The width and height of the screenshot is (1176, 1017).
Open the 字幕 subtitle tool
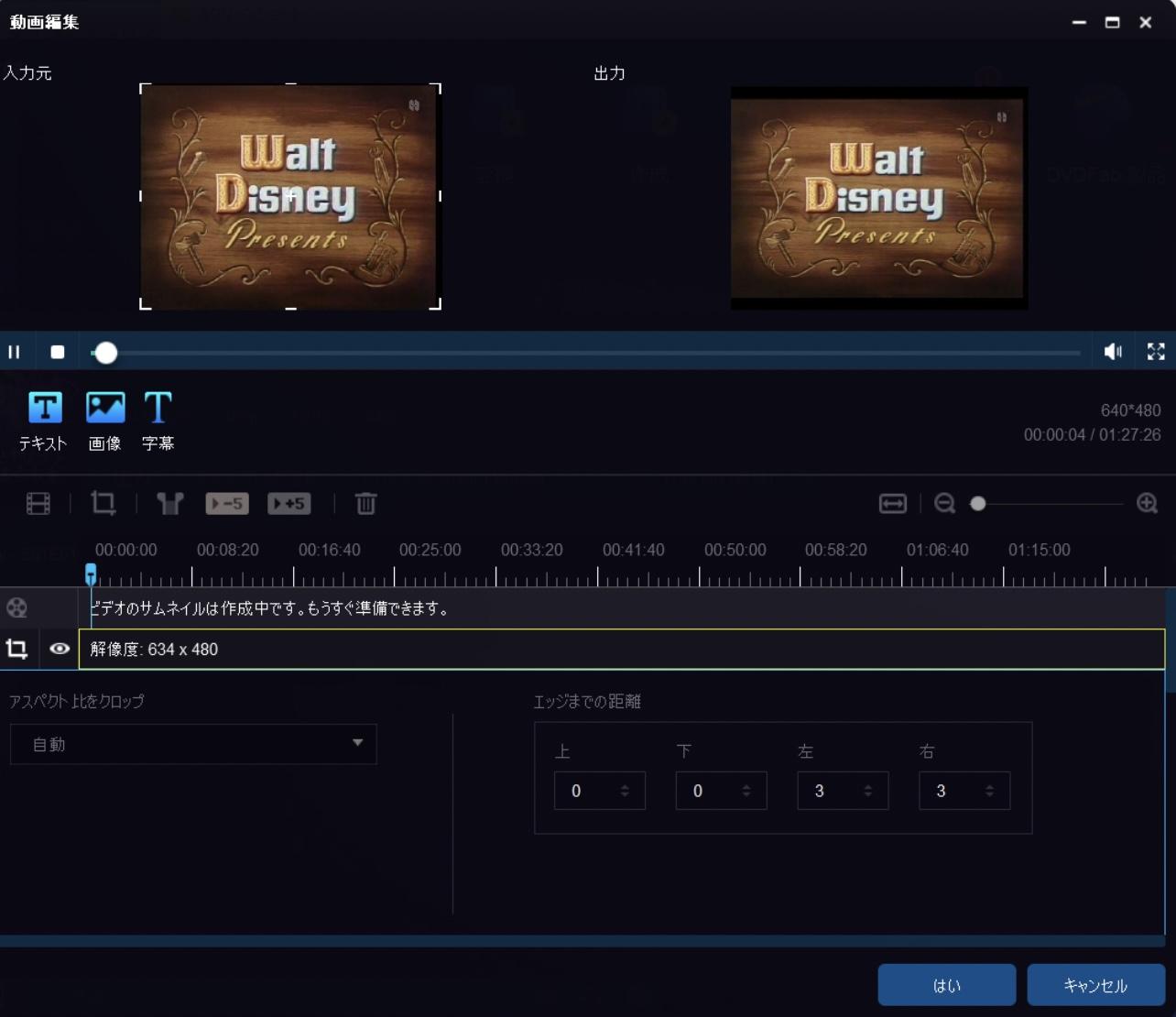click(x=158, y=421)
